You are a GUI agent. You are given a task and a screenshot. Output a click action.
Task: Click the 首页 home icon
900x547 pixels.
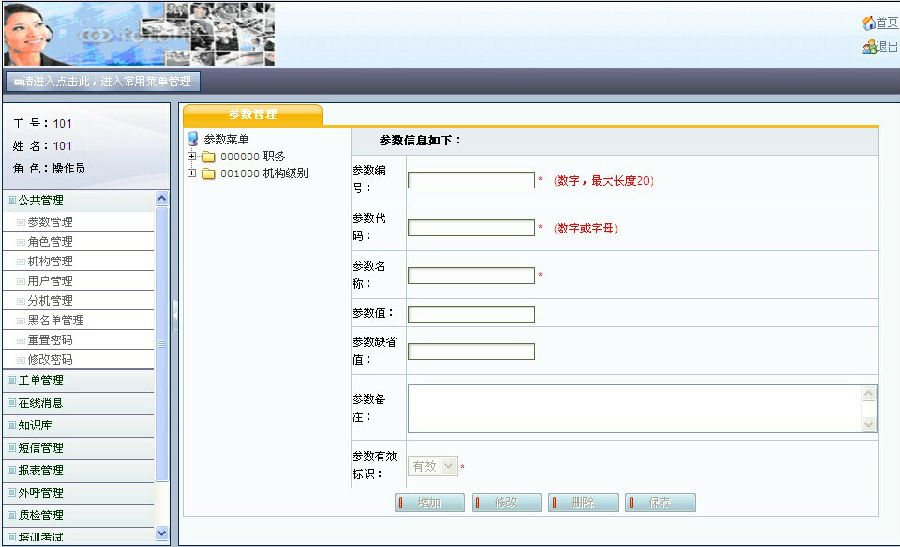coord(868,23)
